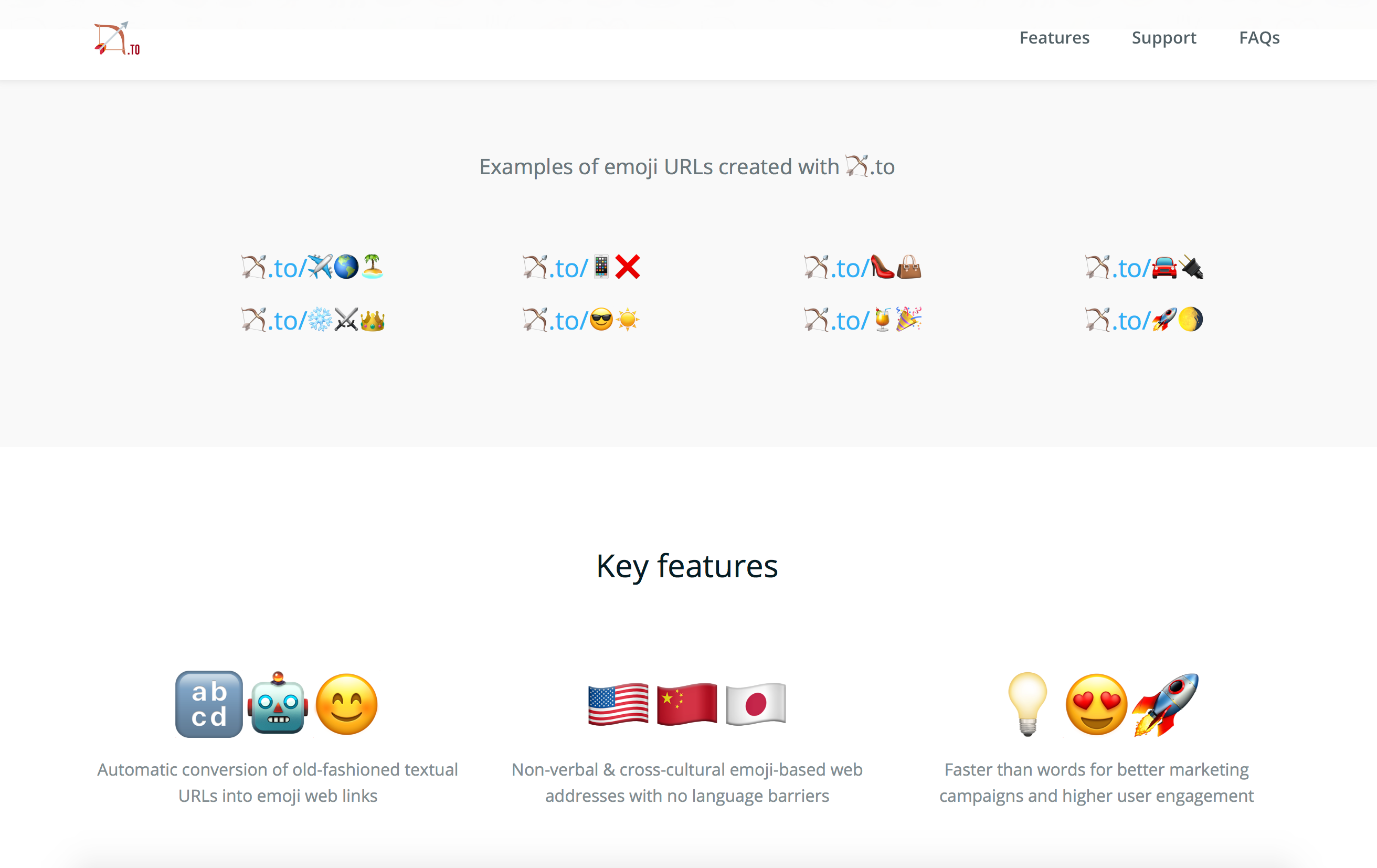This screenshot has height=868, width=1377.
Task: Open the snowflake-swords-crown emoji URL
Action: pyautogui.click(x=313, y=319)
